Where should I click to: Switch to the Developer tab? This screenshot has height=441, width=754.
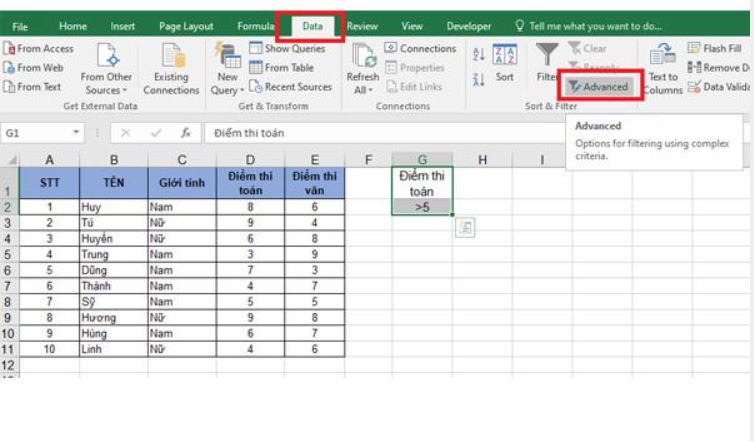(x=469, y=26)
